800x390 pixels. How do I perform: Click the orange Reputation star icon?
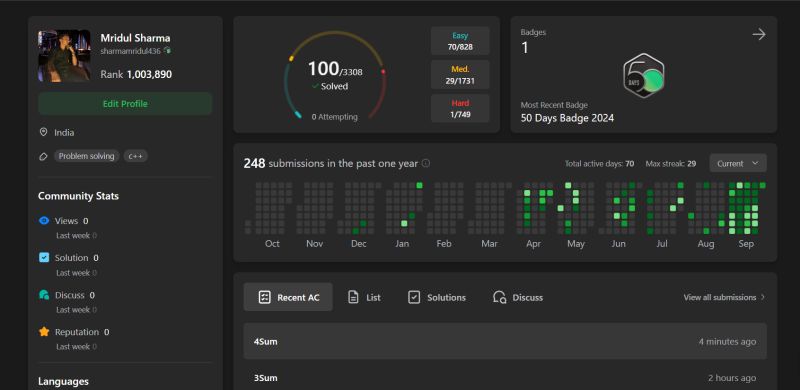[x=44, y=332]
